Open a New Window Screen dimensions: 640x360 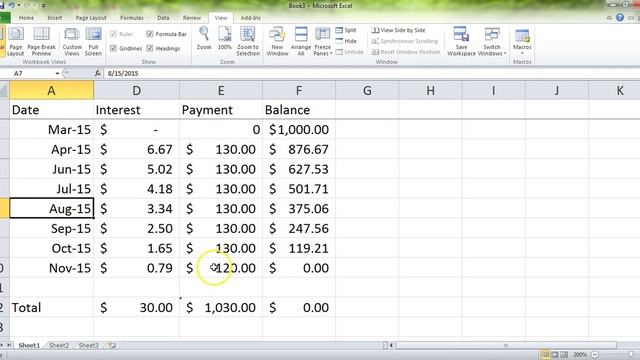point(277,41)
